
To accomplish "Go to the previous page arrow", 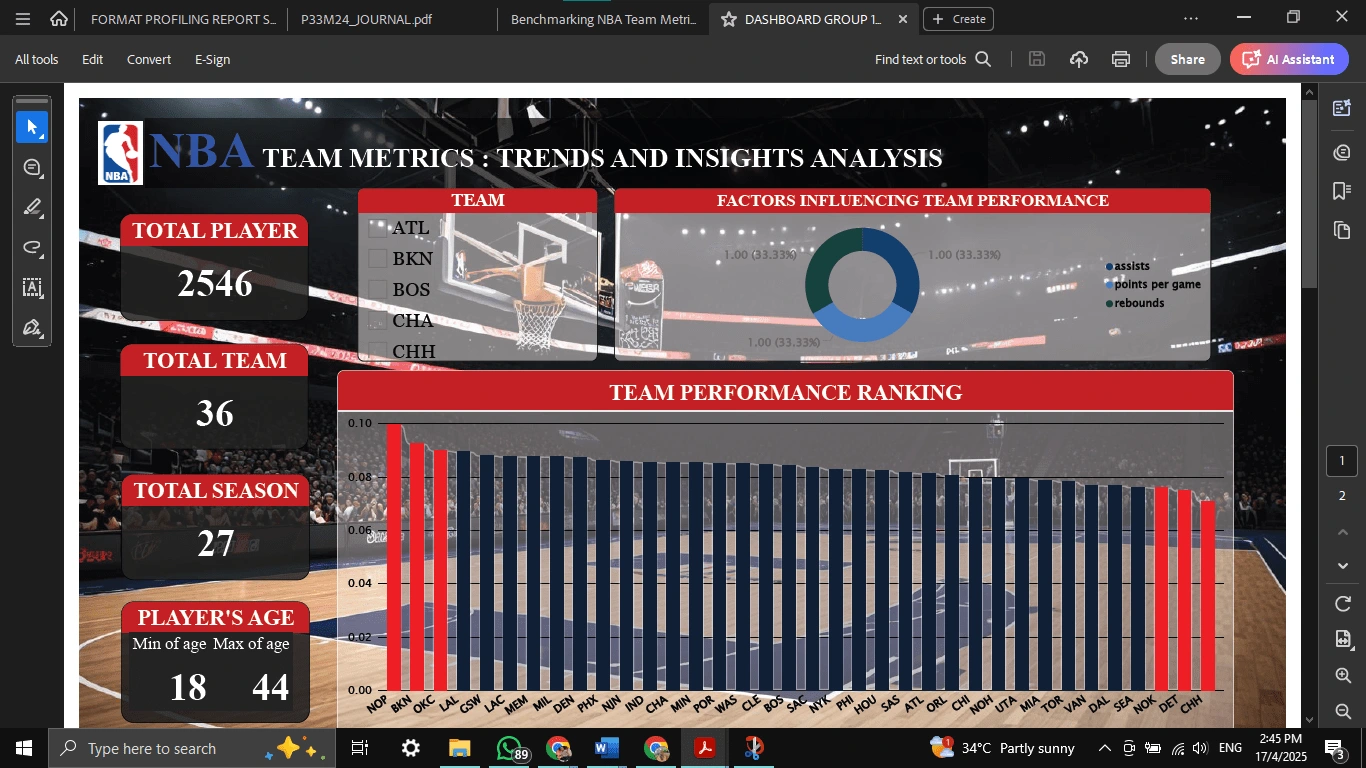I will point(1343,532).
